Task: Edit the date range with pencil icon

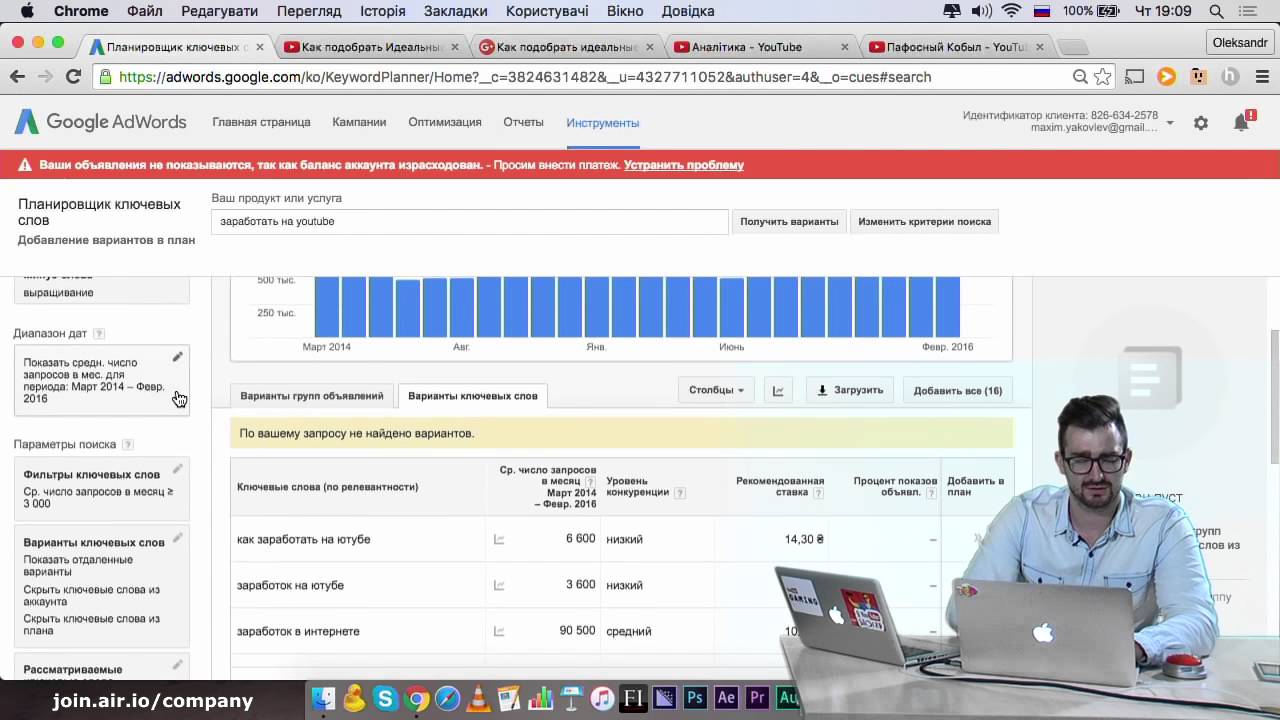Action: 177,357
